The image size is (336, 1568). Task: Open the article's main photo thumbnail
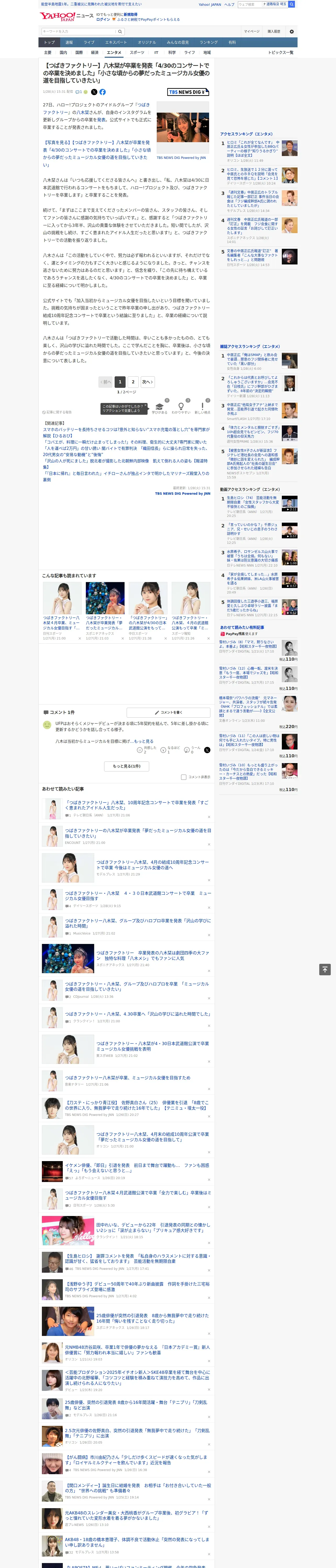tap(183, 127)
